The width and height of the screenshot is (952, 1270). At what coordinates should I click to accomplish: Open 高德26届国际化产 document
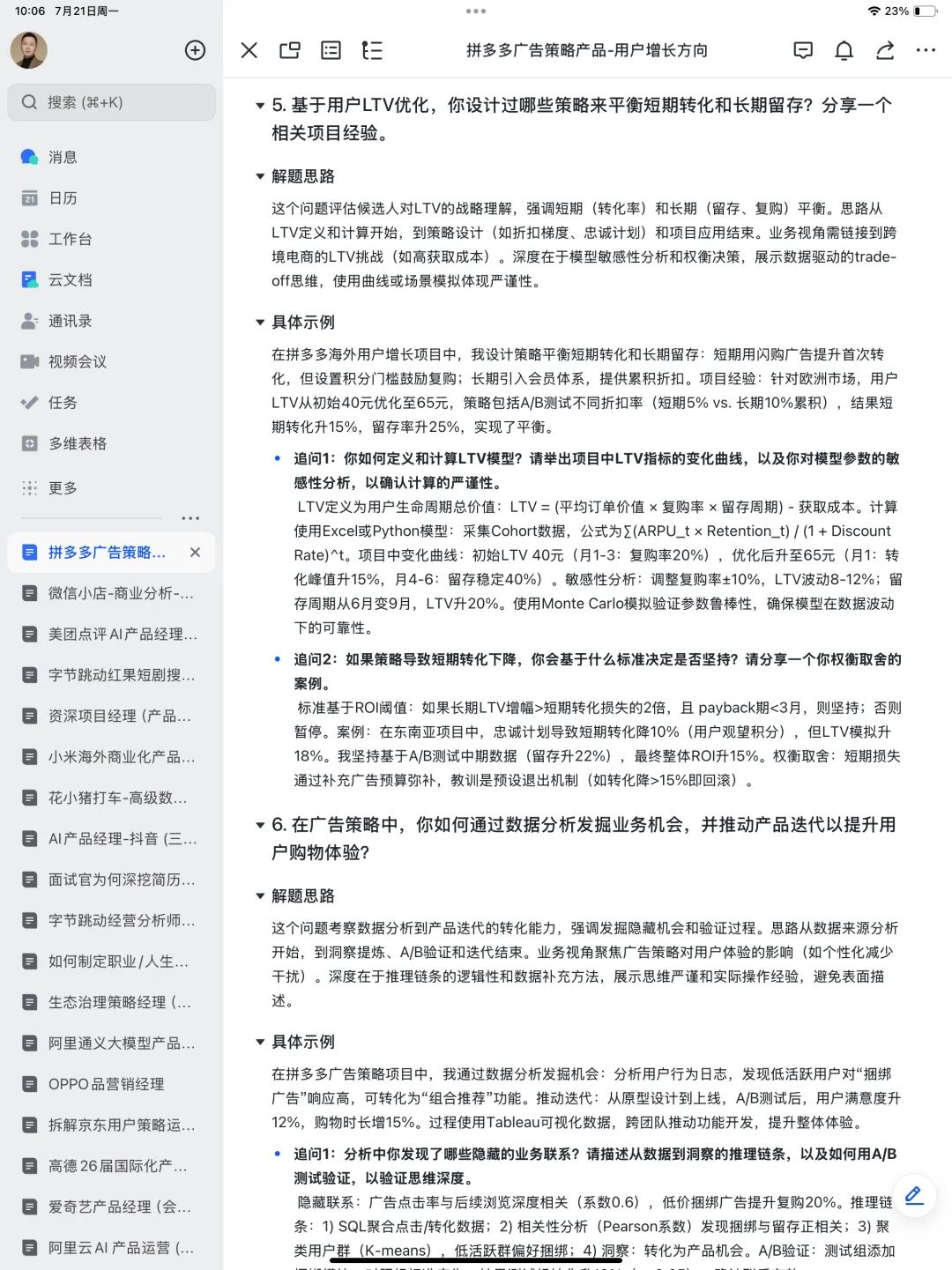pos(111,1166)
